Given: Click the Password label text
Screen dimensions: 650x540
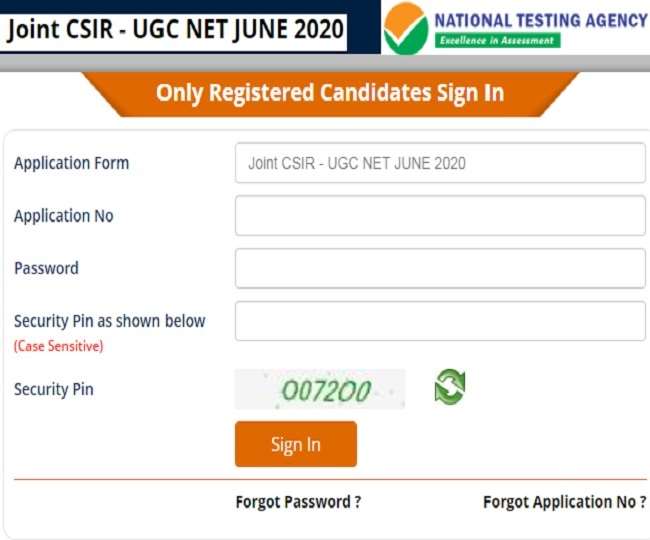Looking at the screenshot, I should point(46,268).
